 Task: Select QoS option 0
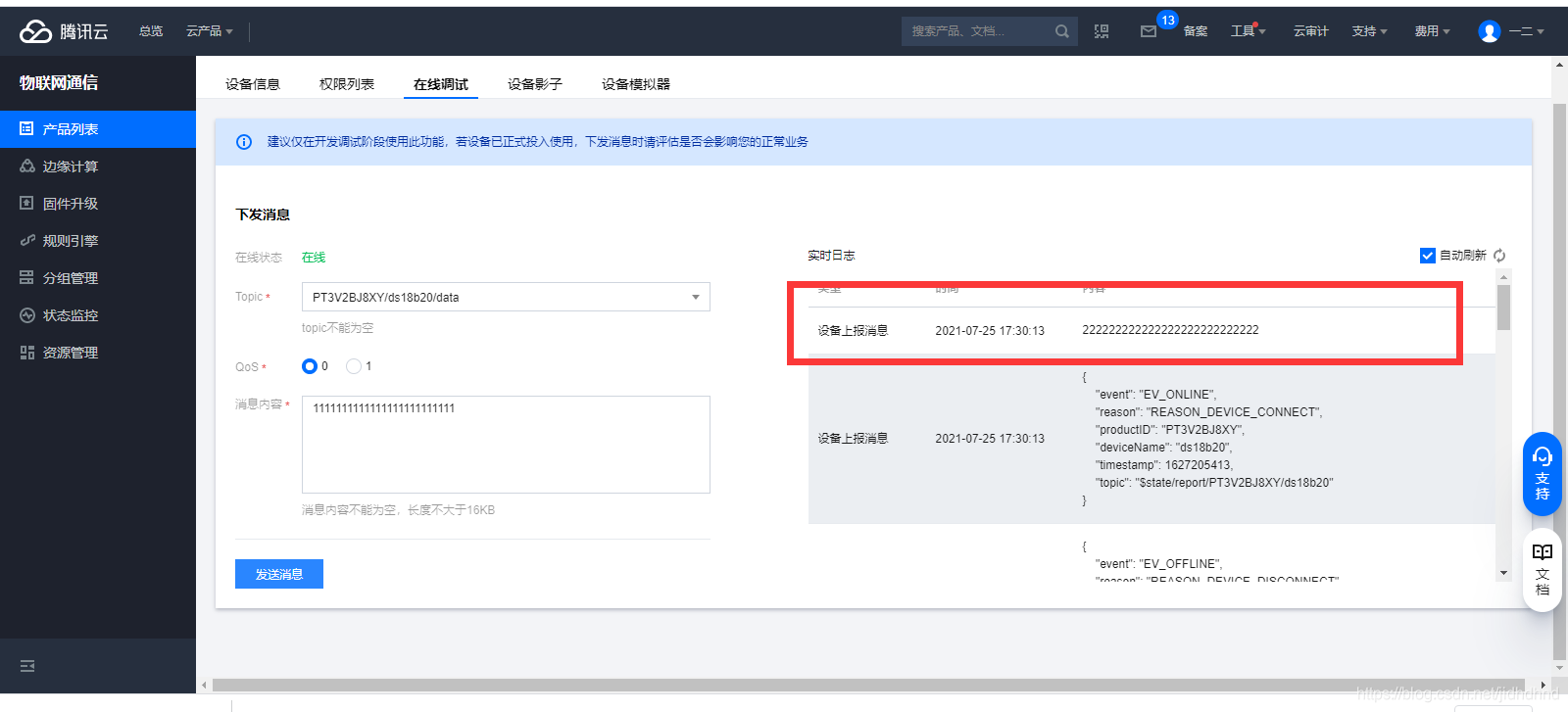coord(310,366)
